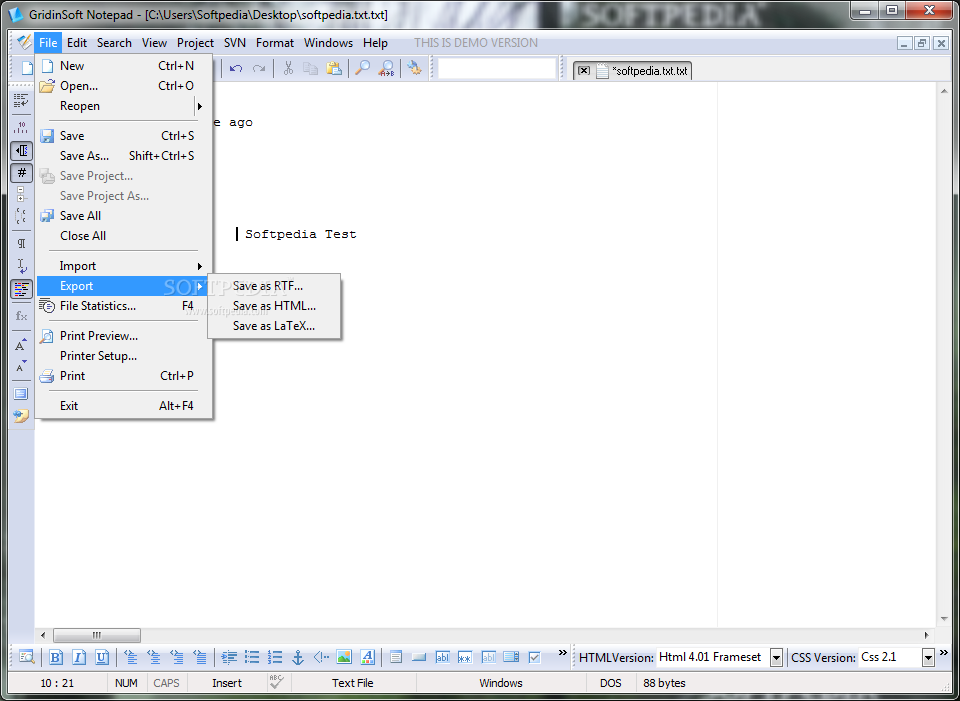Image resolution: width=960 pixels, height=701 pixels.
Task: Toggle the ruler icon in left sidebar
Action: 21,127
